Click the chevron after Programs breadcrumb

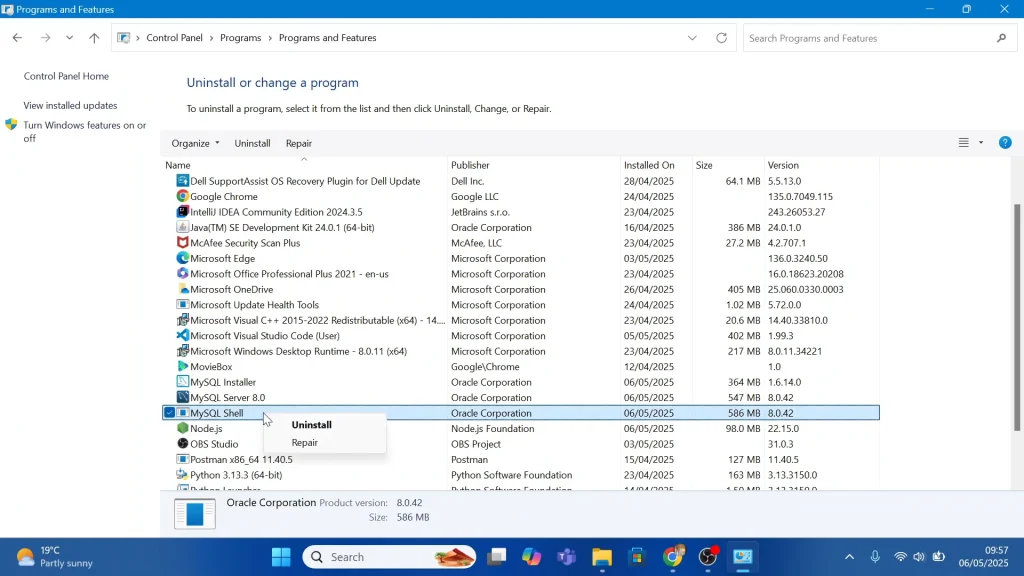[270, 38]
